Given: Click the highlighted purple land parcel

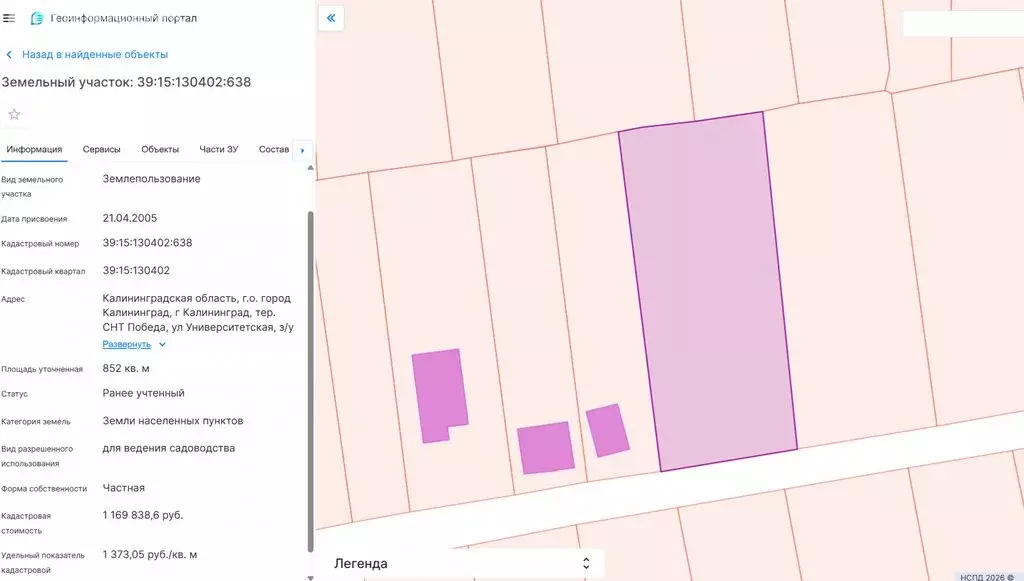Looking at the screenshot, I should pyautogui.click(x=707, y=290).
